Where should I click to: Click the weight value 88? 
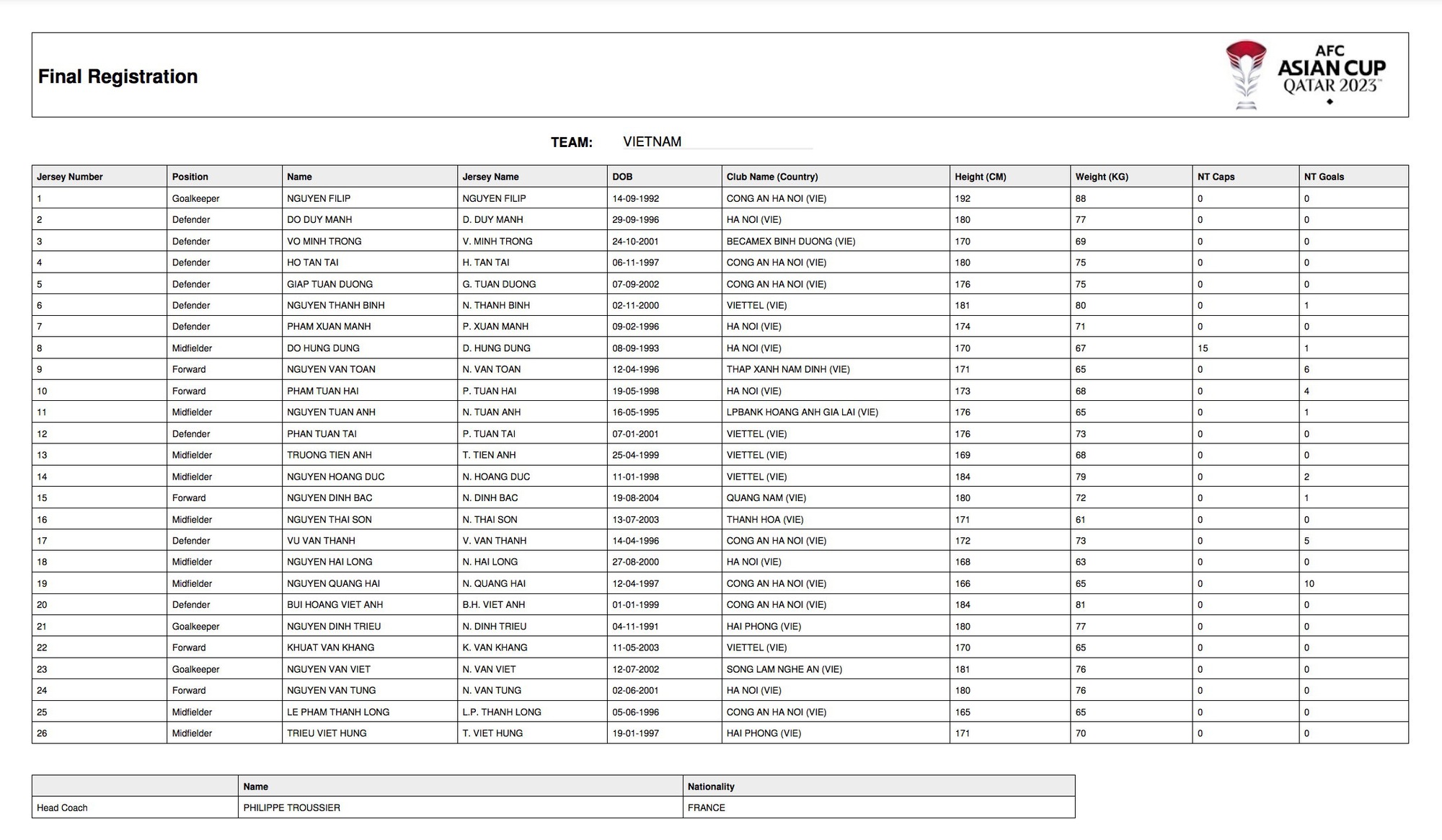pyautogui.click(x=1080, y=198)
